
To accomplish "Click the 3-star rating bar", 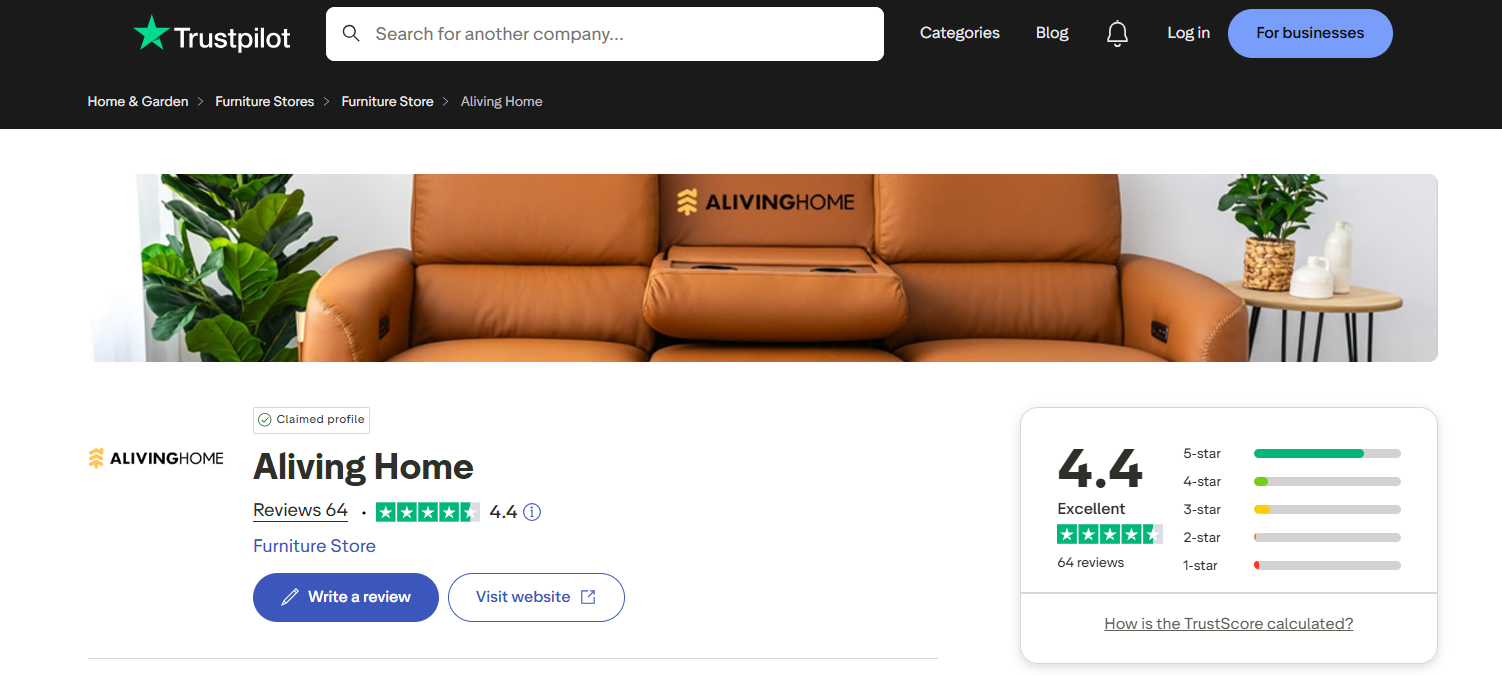I will click(1326, 510).
